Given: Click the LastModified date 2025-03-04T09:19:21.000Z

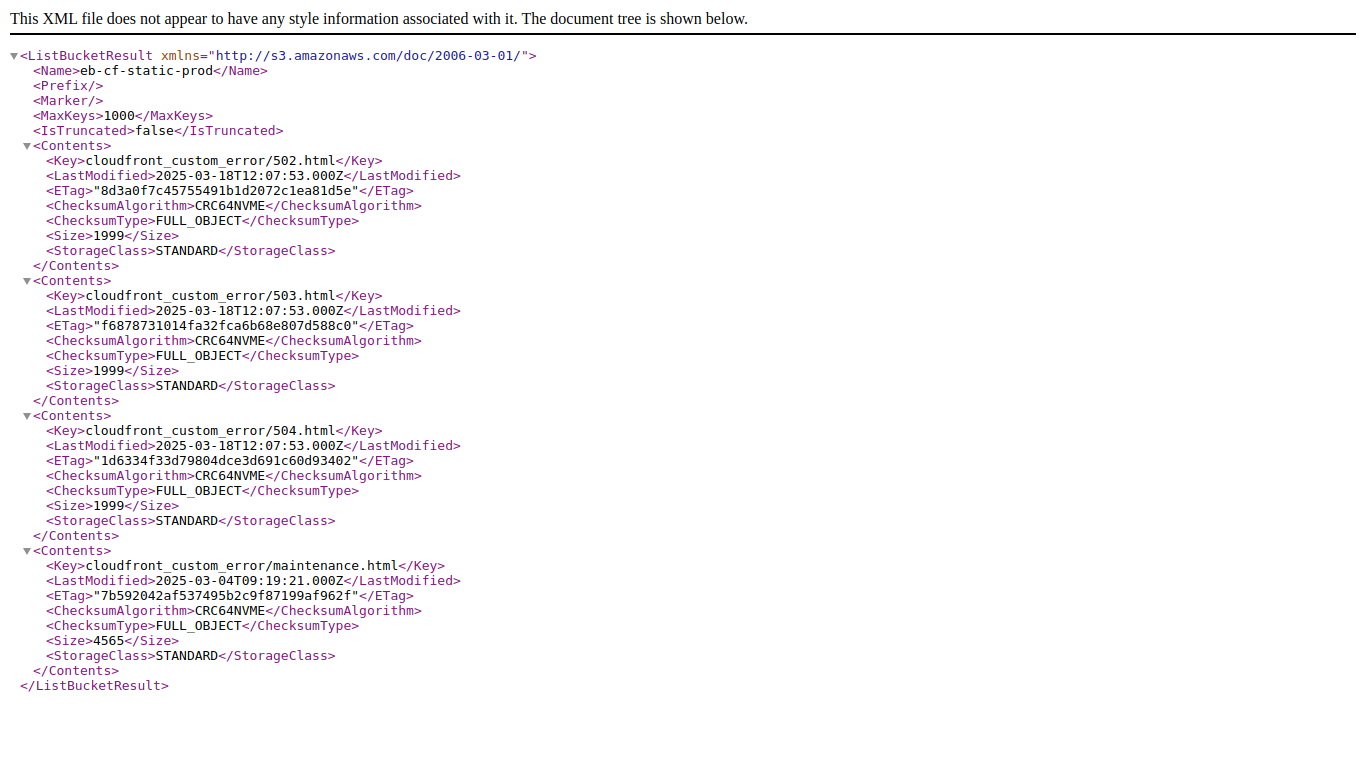Looking at the screenshot, I should click(x=247, y=581).
